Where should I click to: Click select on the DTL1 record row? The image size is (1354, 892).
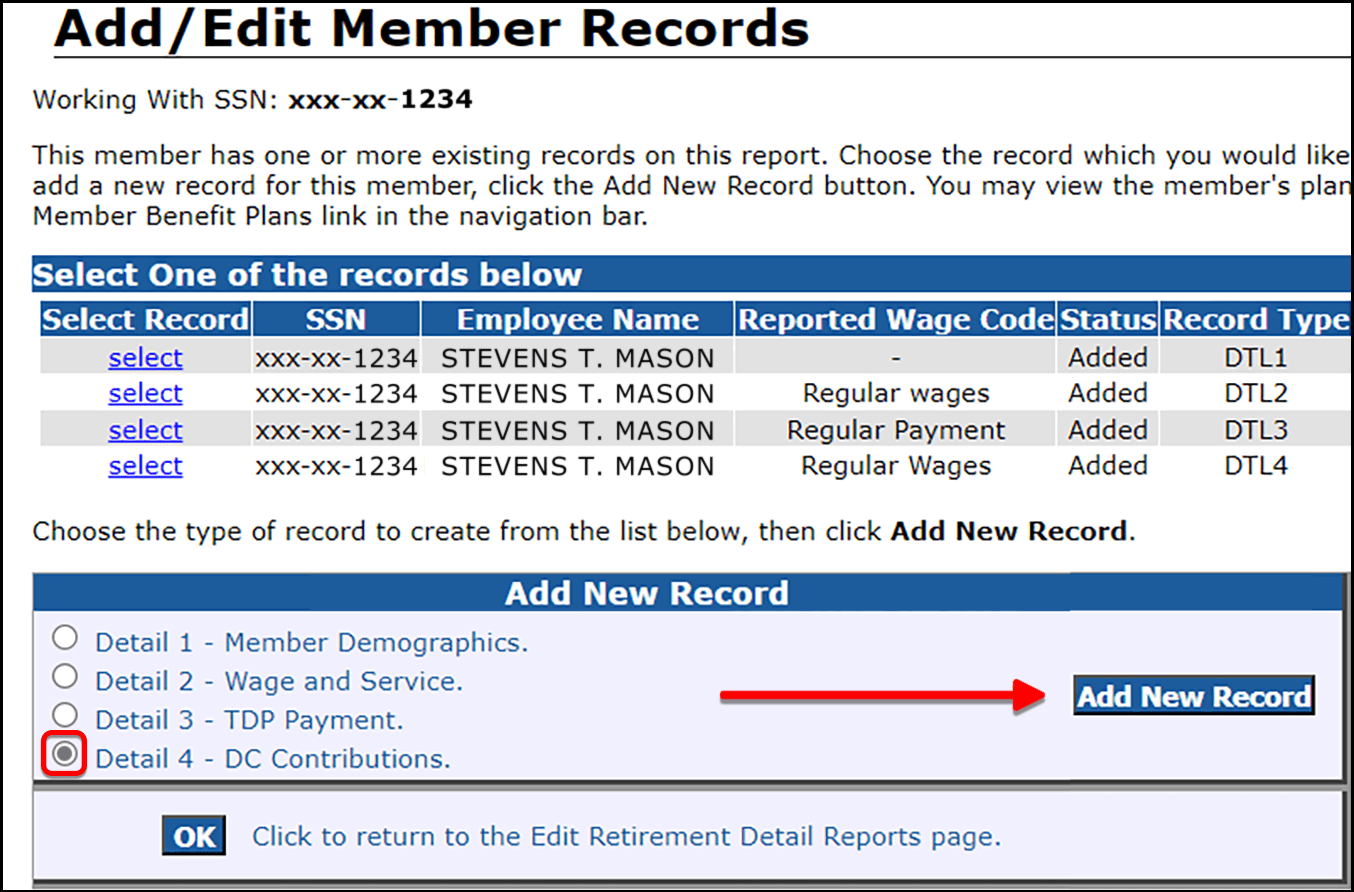point(145,357)
